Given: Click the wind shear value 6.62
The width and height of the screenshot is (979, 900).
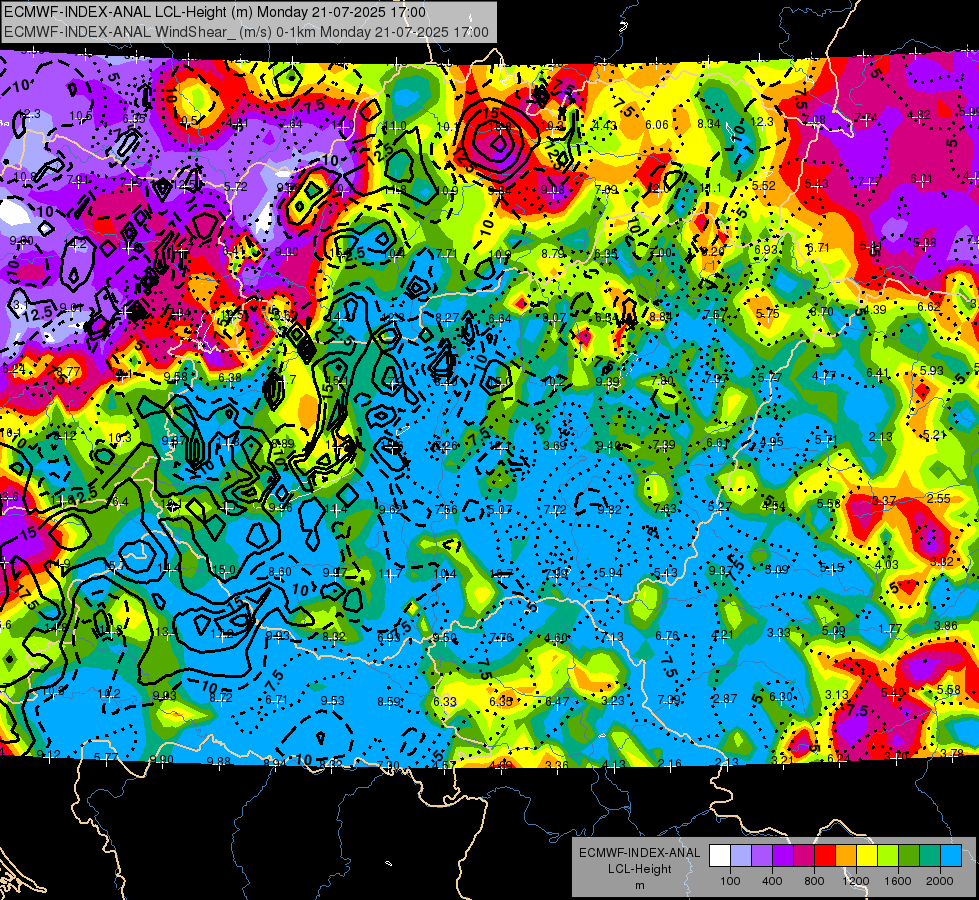Looking at the screenshot, I should [x=929, y=307].
